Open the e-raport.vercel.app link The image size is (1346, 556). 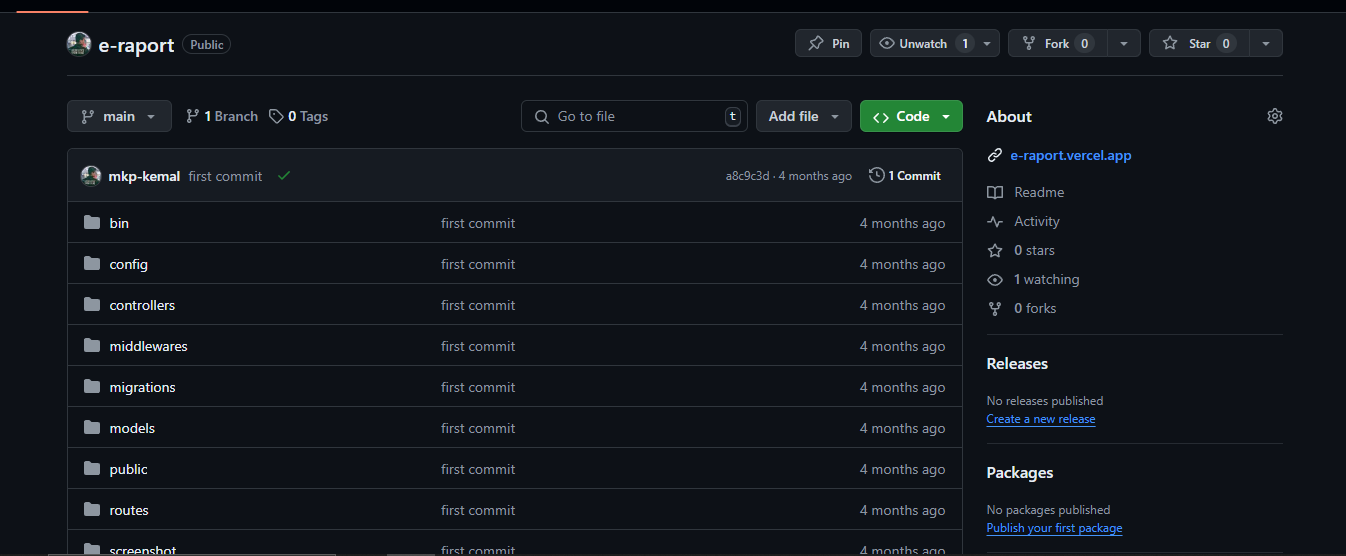click(1070, 155)
